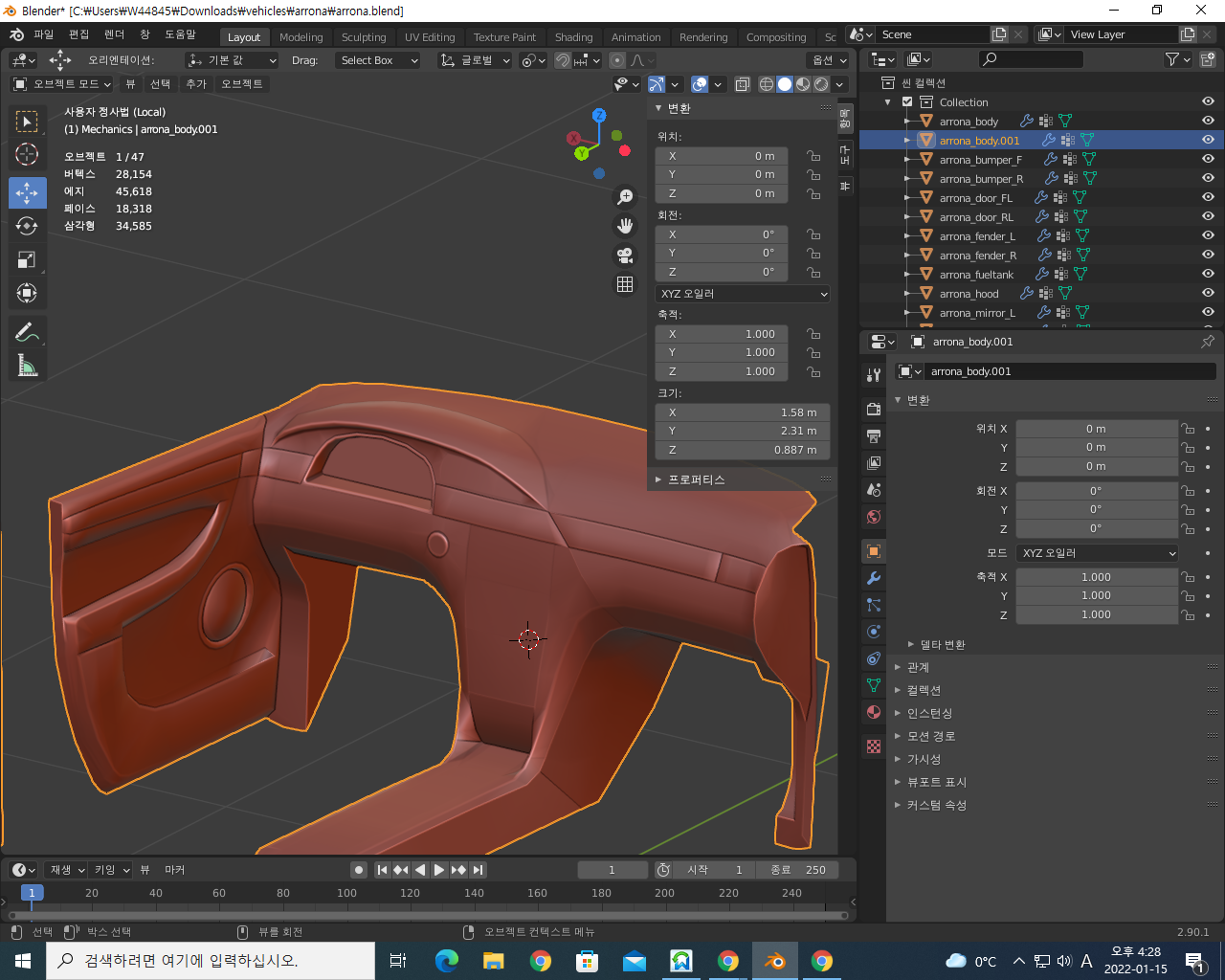
Task: Select the Annotate pencil tool
Action: click(x=27, y=332)
